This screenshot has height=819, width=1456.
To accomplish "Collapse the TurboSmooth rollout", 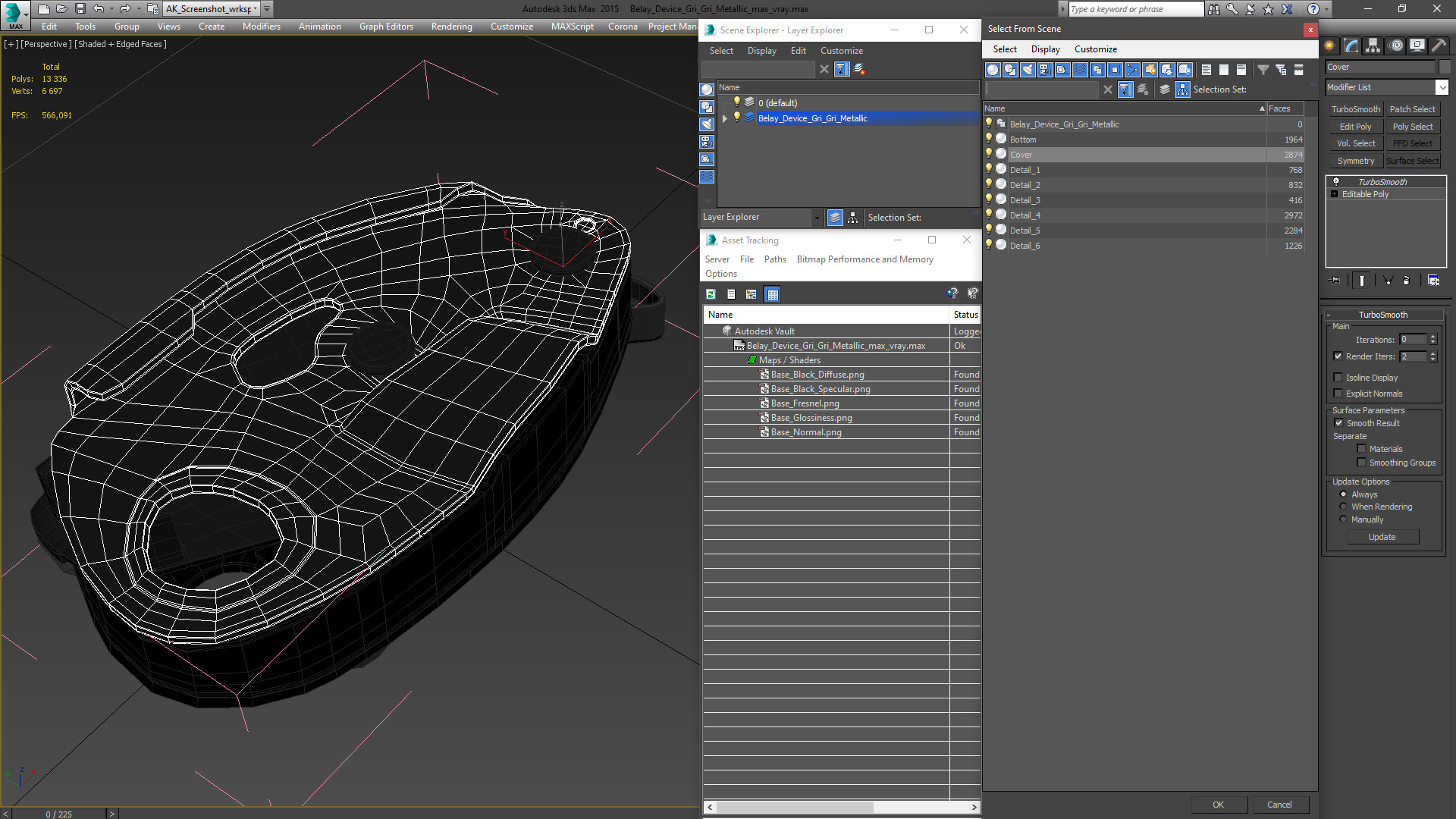I will tap(1382, 315).
